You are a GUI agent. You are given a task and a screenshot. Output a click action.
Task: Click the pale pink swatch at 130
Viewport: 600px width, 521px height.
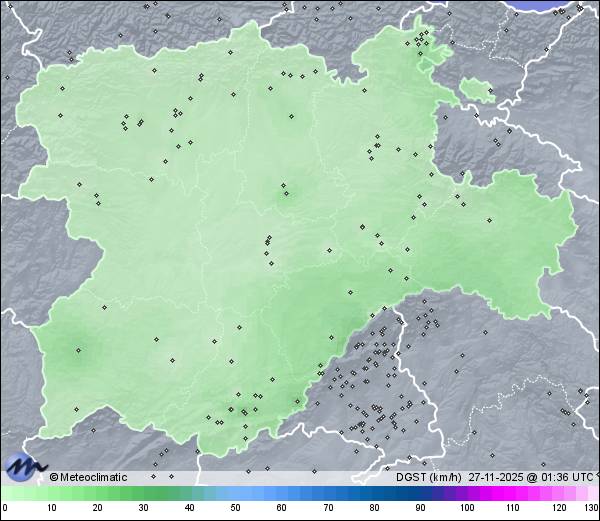[594, 493]
